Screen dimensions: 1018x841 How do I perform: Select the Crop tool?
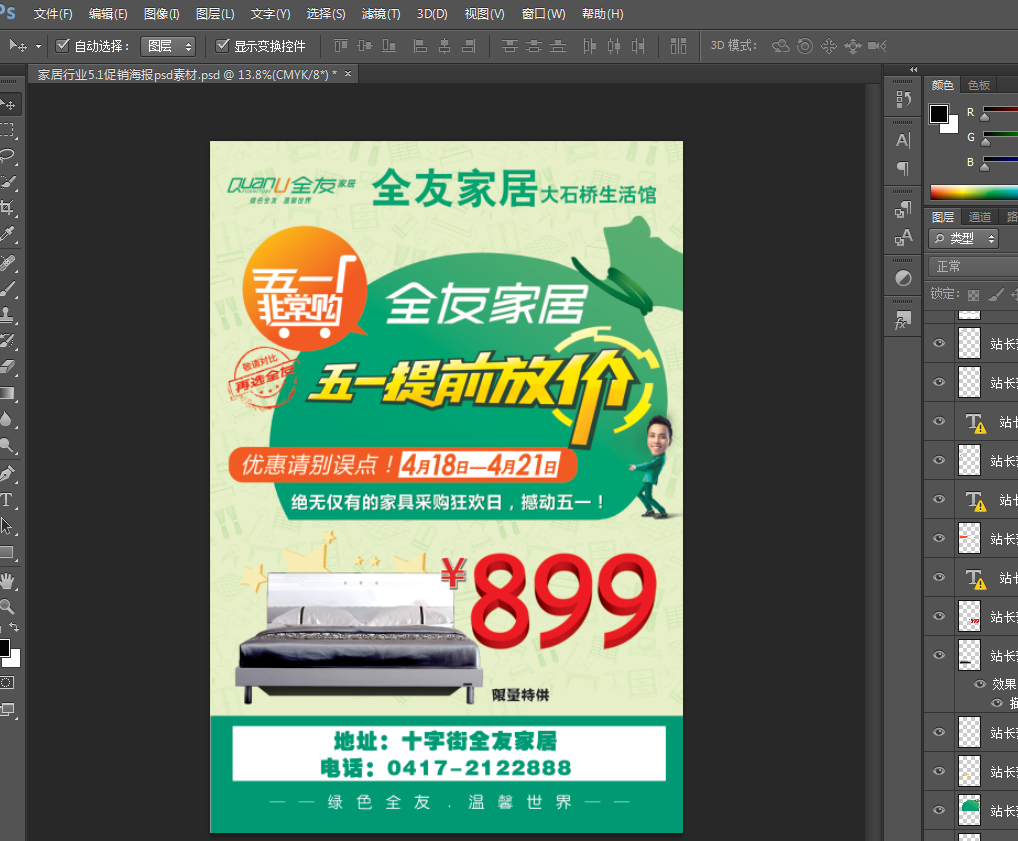pos(7,208)
